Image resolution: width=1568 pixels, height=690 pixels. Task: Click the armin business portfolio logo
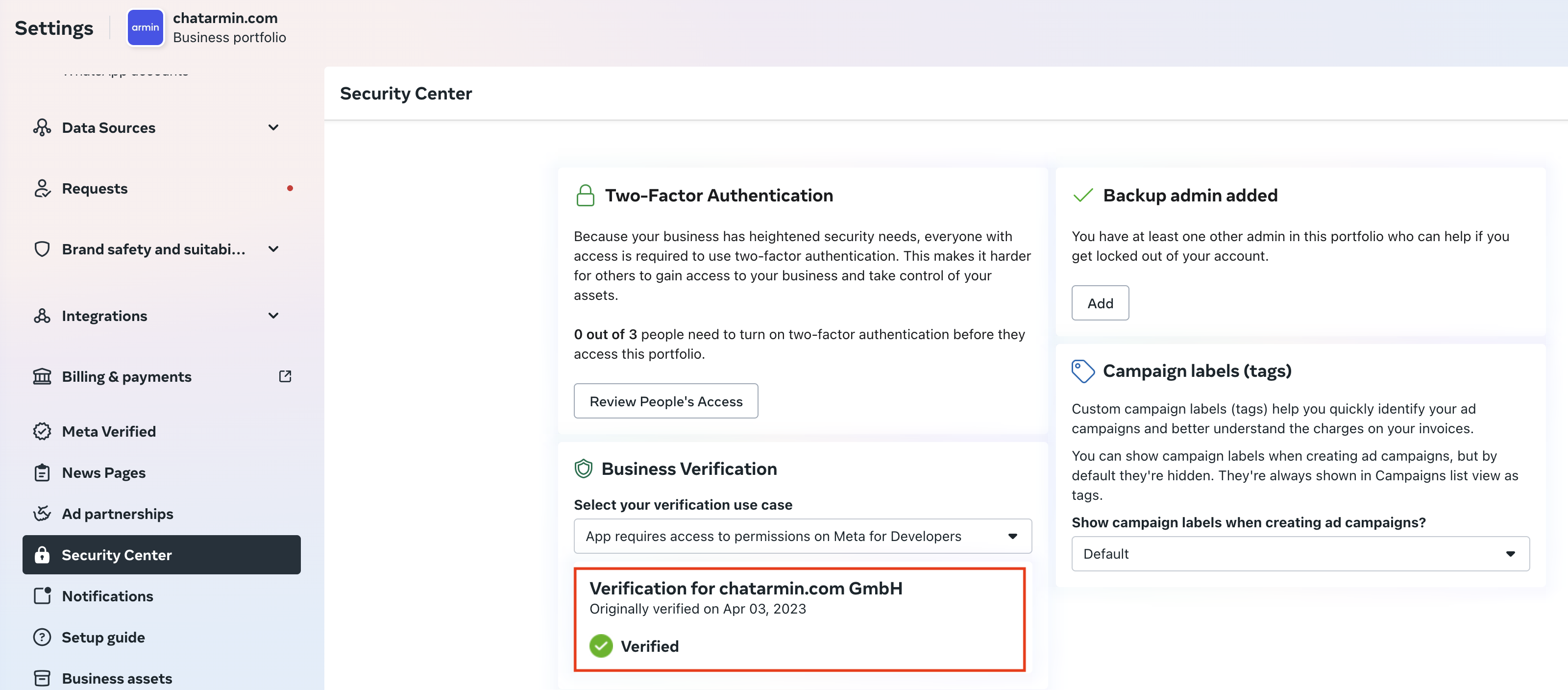[145, 27]
